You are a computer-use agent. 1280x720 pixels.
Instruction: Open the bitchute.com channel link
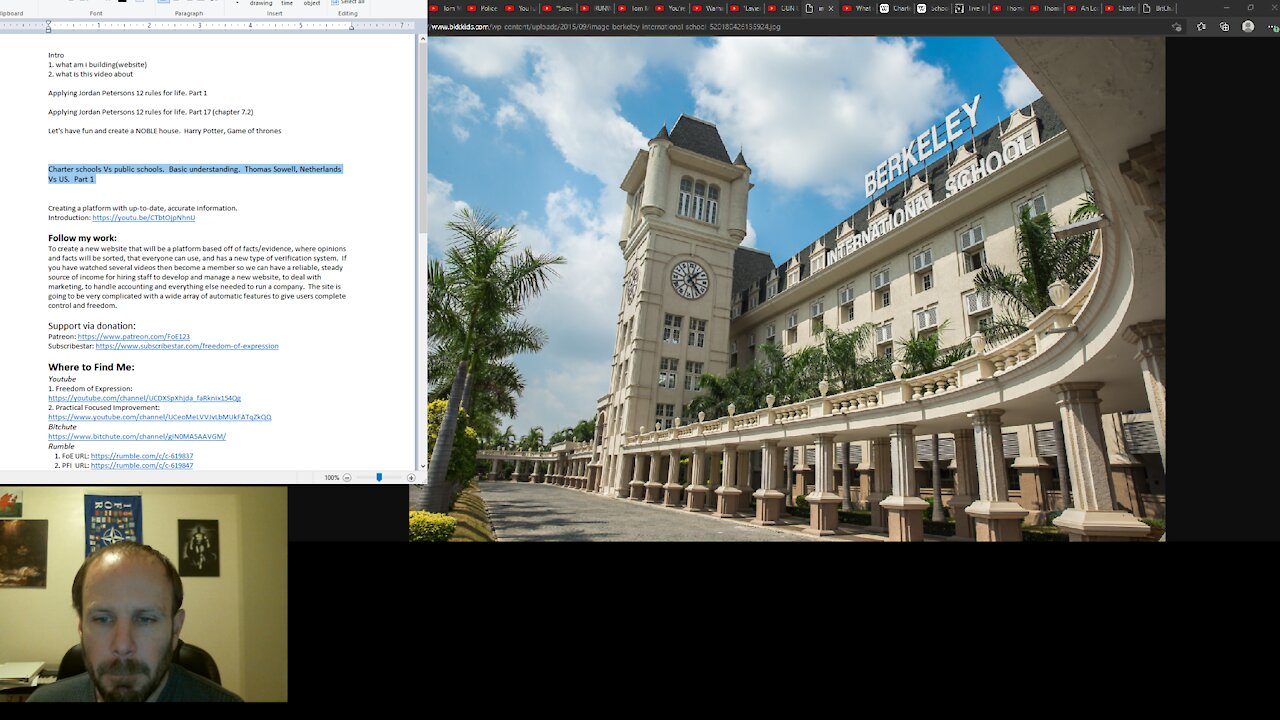[137, 436]
